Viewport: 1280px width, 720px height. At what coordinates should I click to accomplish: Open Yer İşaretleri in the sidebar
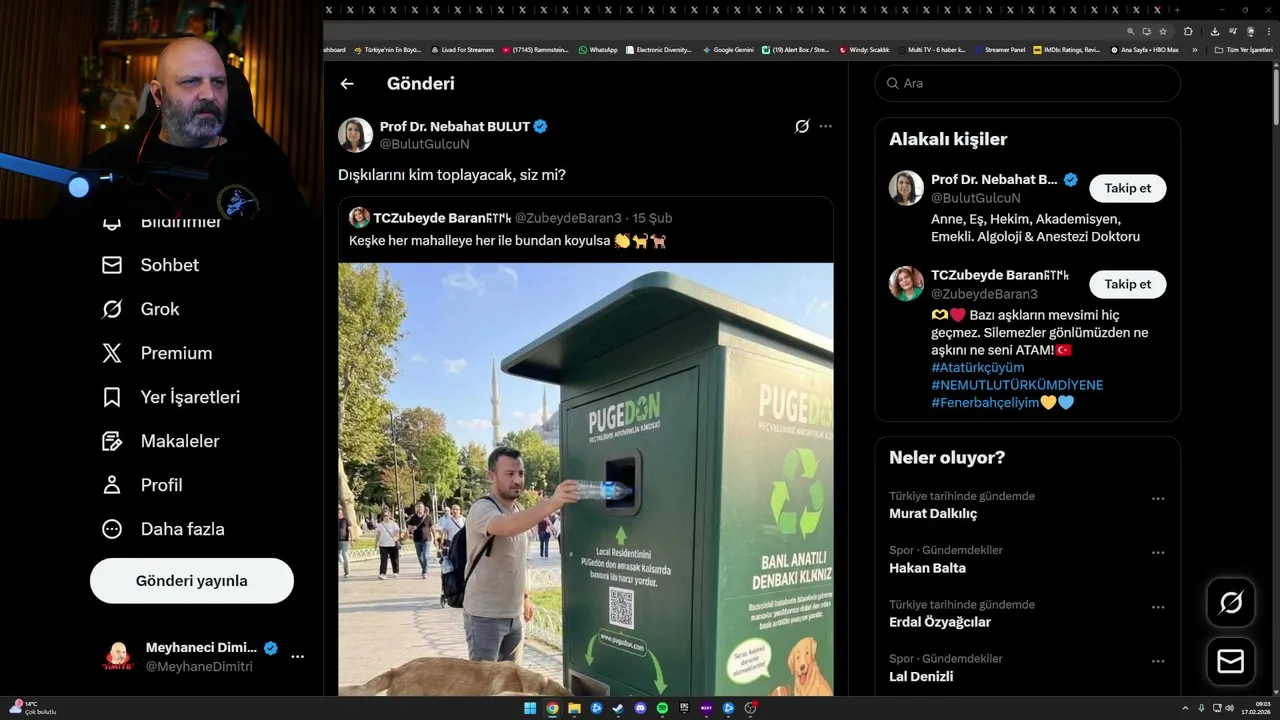click(x=171, y=397)
